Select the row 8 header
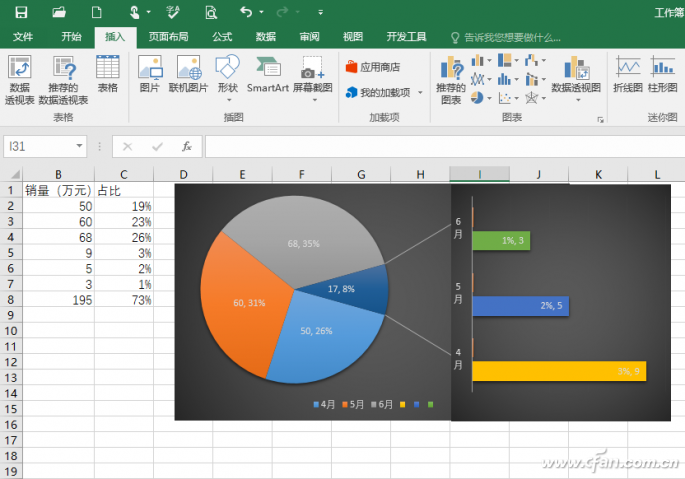 [x=11, y=300]
